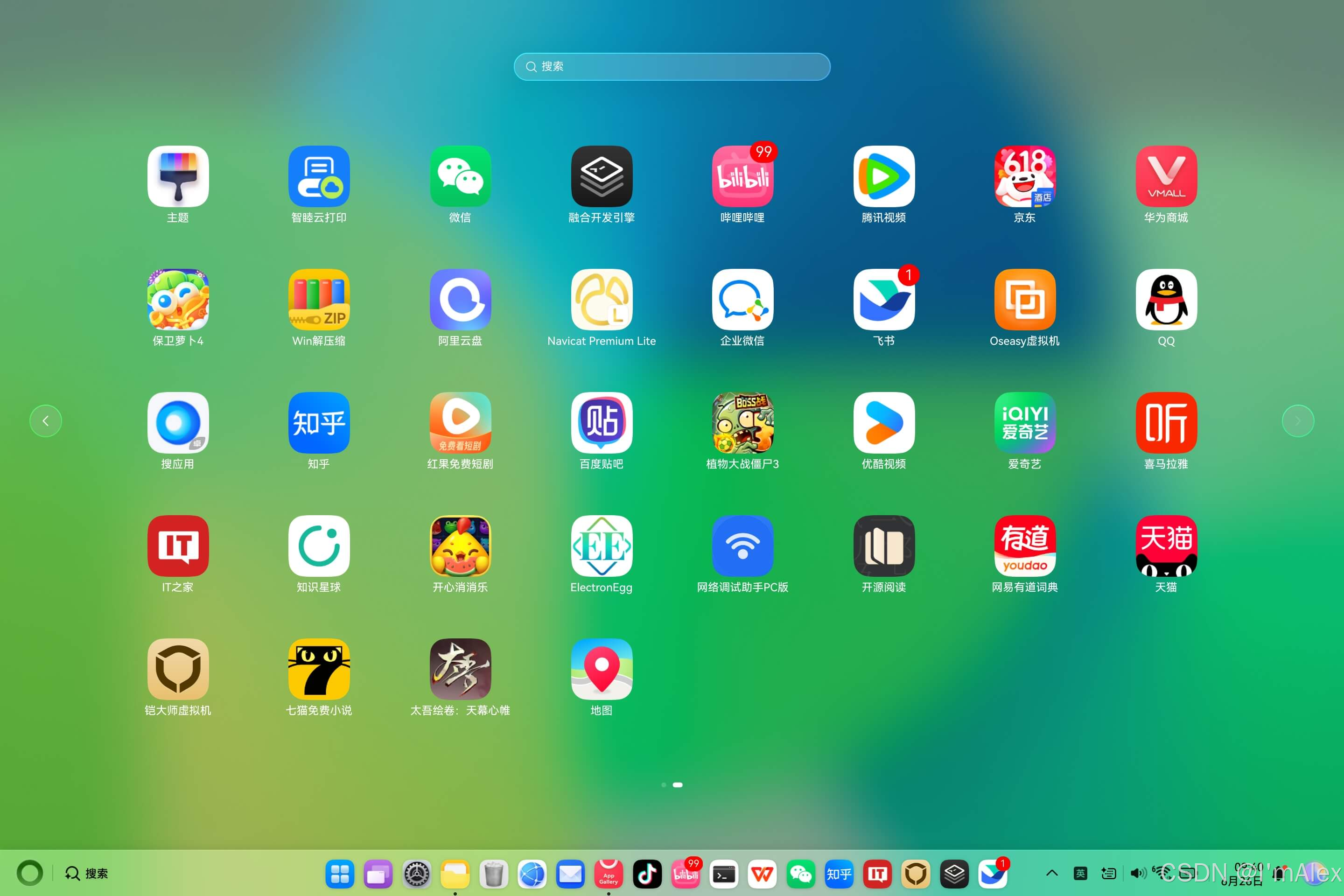
Task: Open 知乎 in the app grid
Action: click(x=319, y=423)
